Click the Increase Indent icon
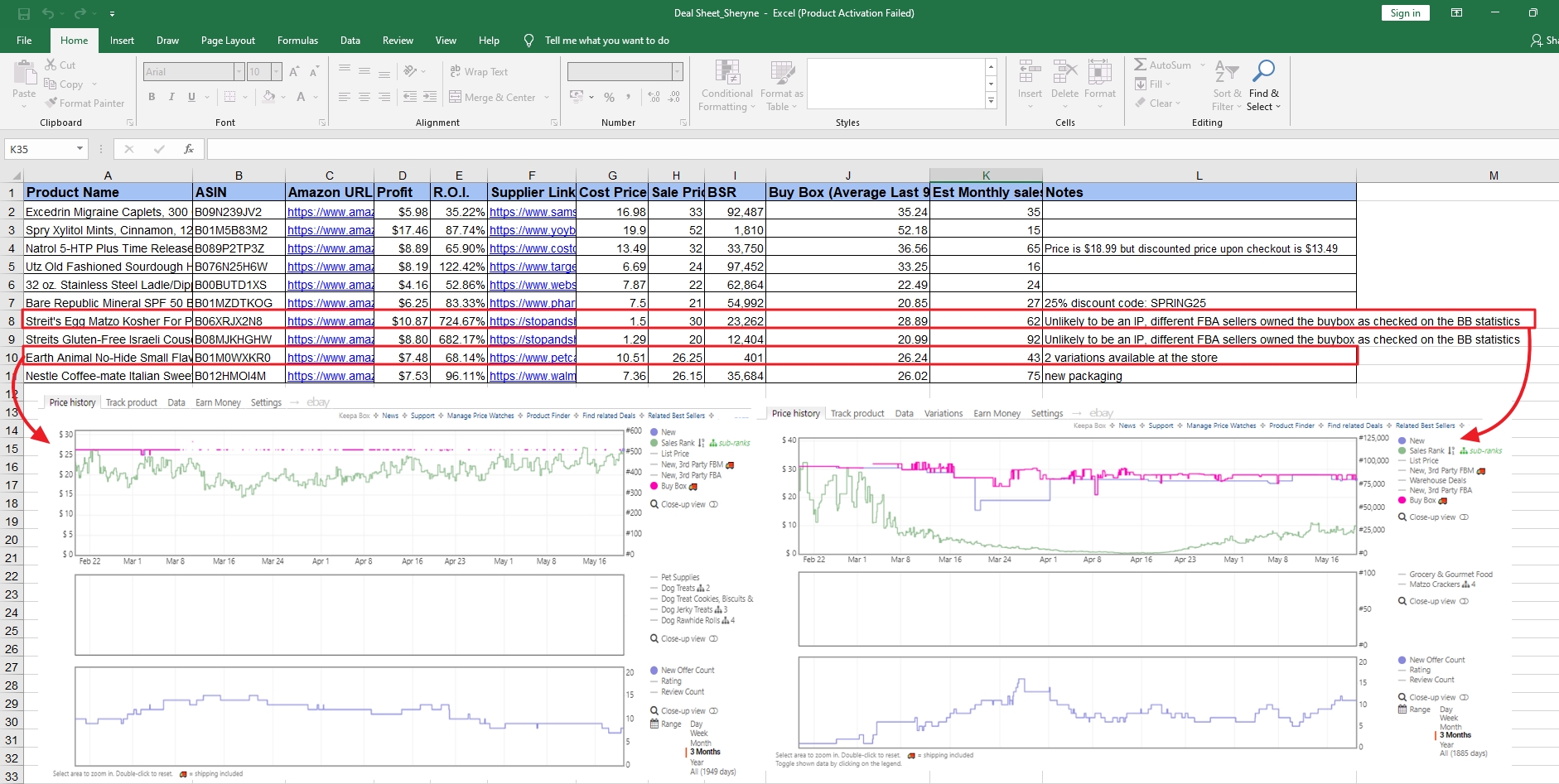The width and height of the screenshot is (1559, 784). [429, 97]
